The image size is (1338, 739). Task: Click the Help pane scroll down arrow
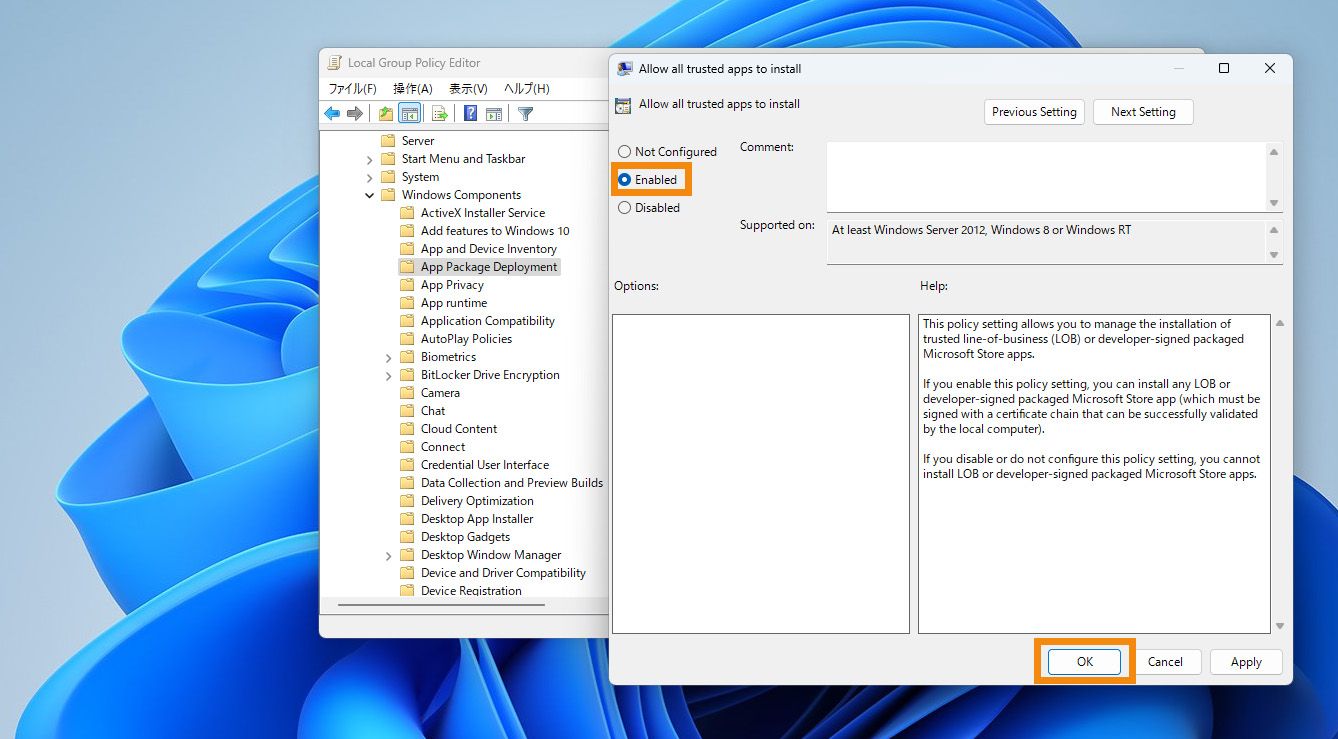click(x=1280, y=626)
